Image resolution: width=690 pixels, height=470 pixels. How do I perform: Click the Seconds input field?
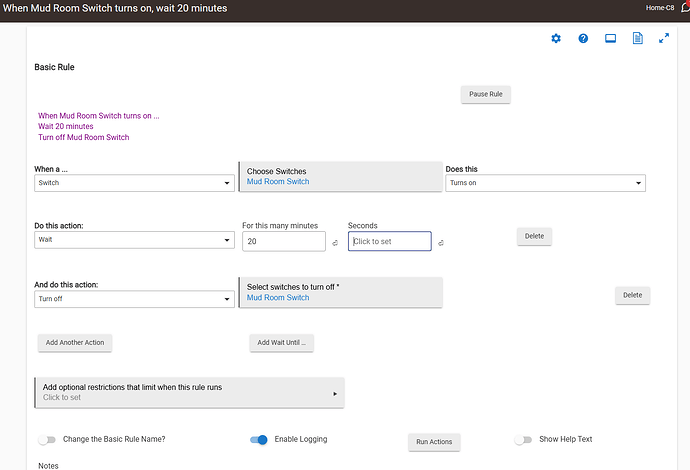pos(389,241)
